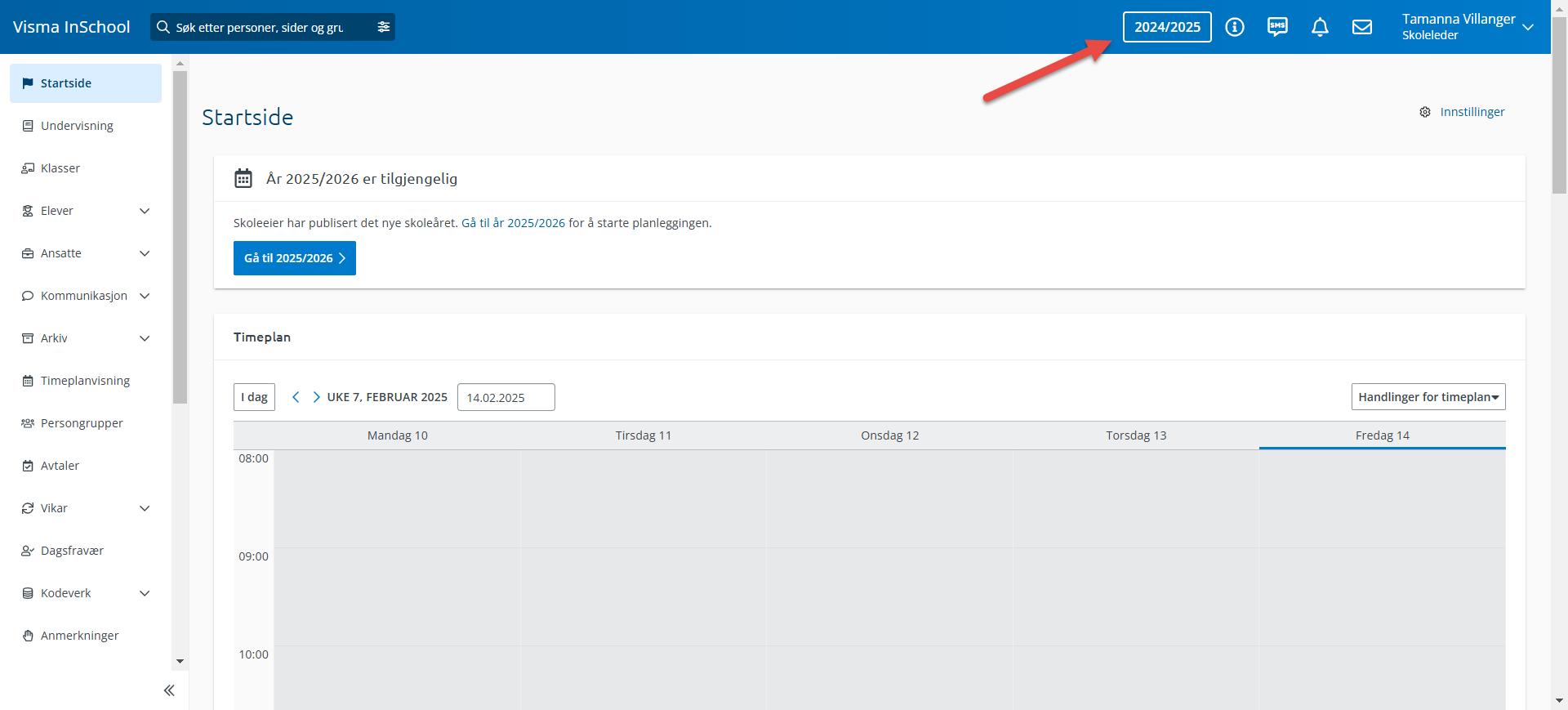Screen dimensions: 1568x710
Task: Click the notifications bell icon
Action: point(1320,27)
